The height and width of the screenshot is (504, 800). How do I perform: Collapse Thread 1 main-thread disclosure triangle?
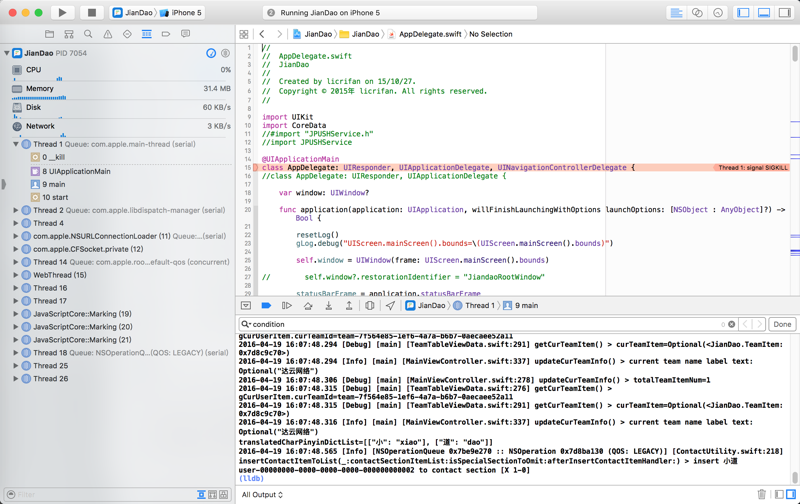pyautogui.click(x=16, y=144)
